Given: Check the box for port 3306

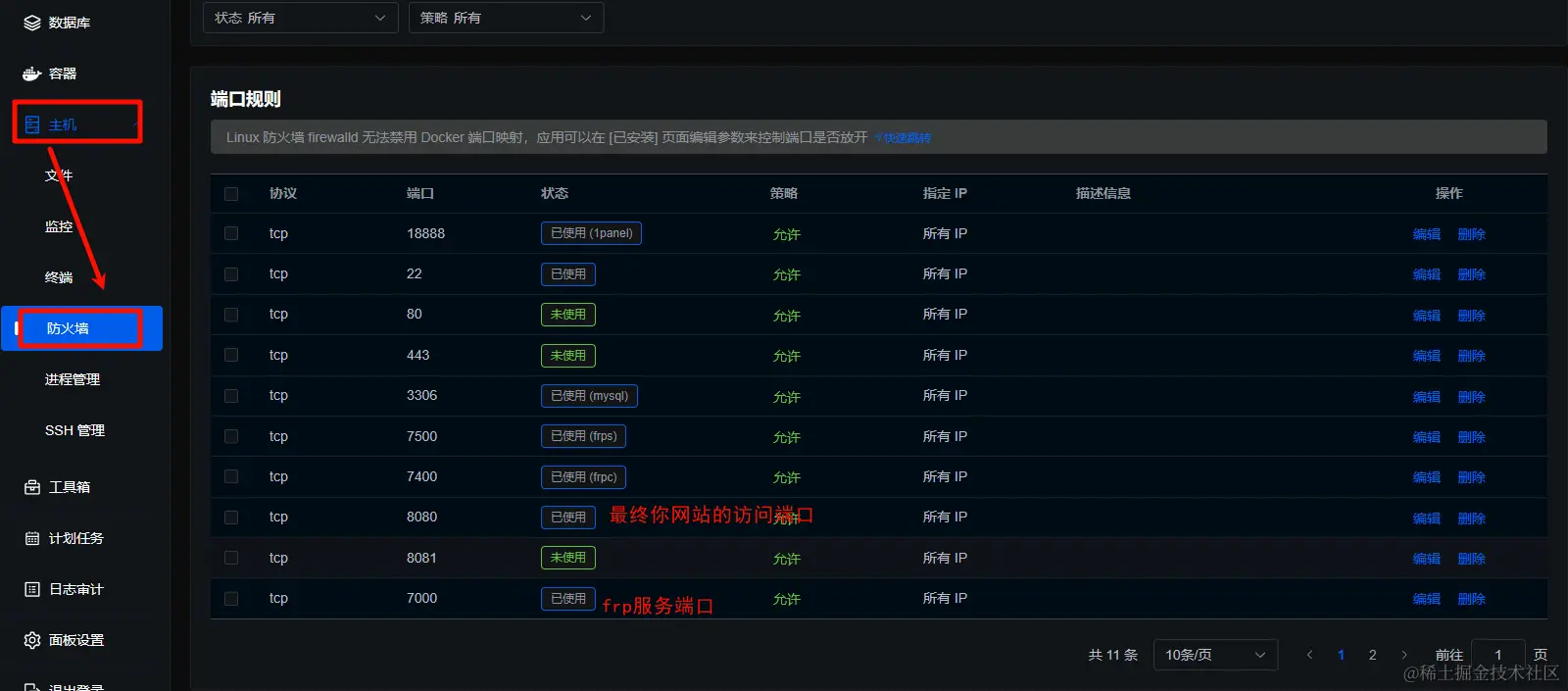Looking at the screenshot, I should click(x=231, y=396).
